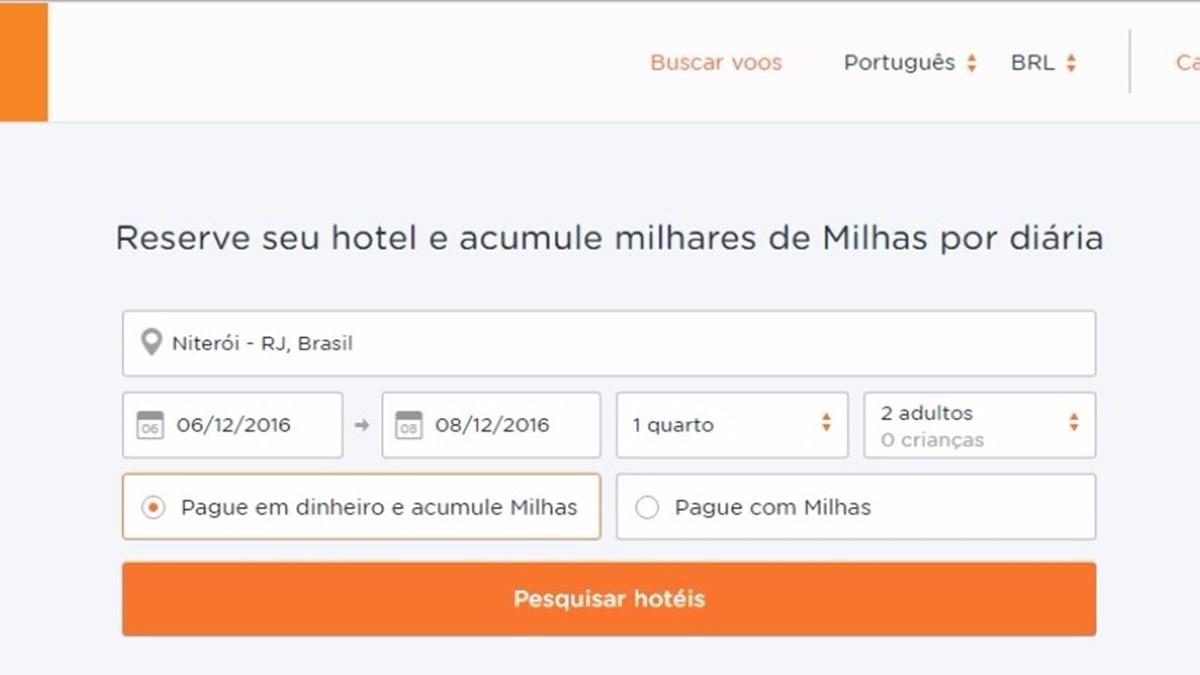Click the BRL currency selector arrows
The height and width of the screenshot is (675, 1200).
point(1070,63)
